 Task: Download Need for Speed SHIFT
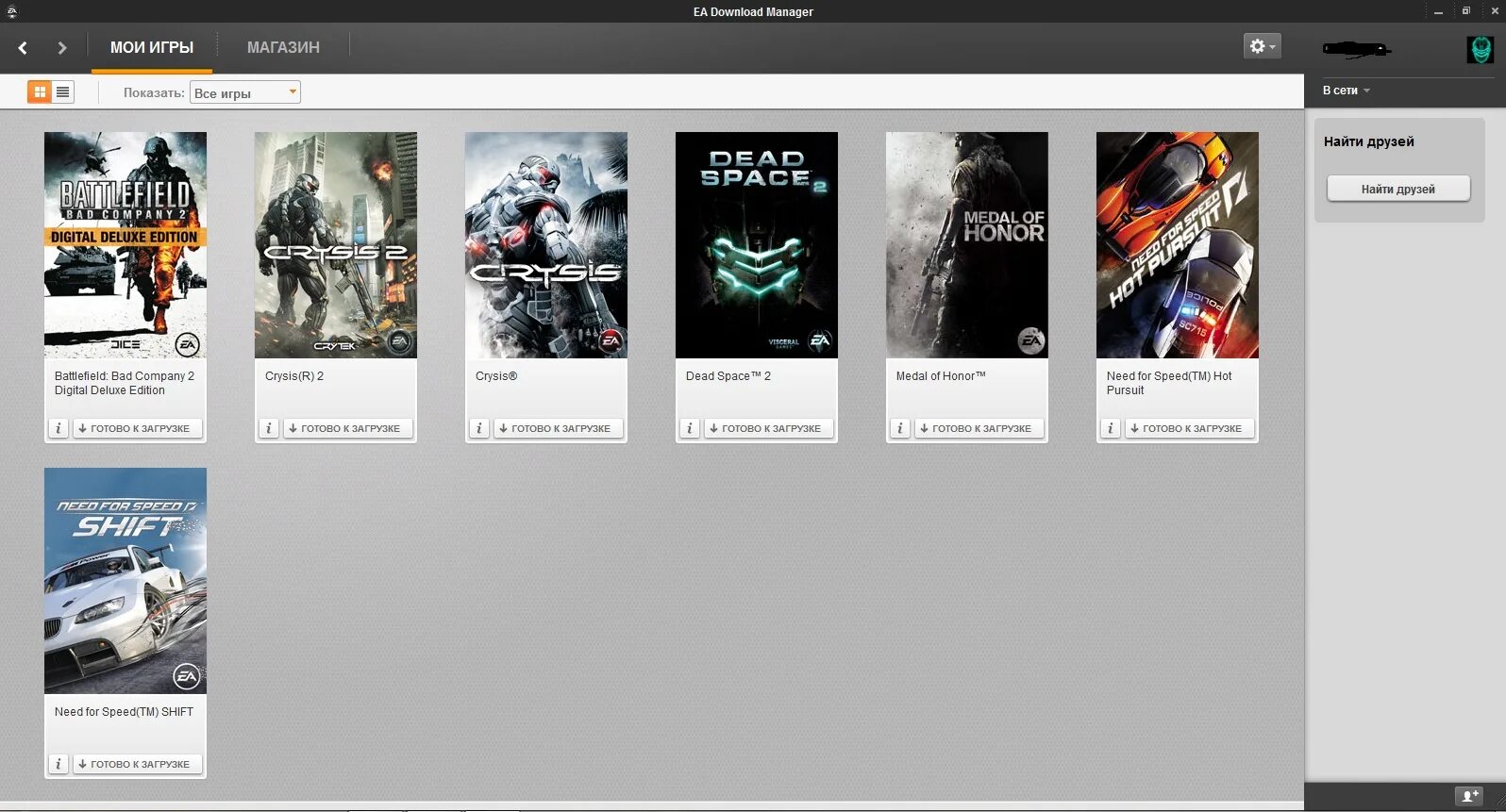[137, 764]
